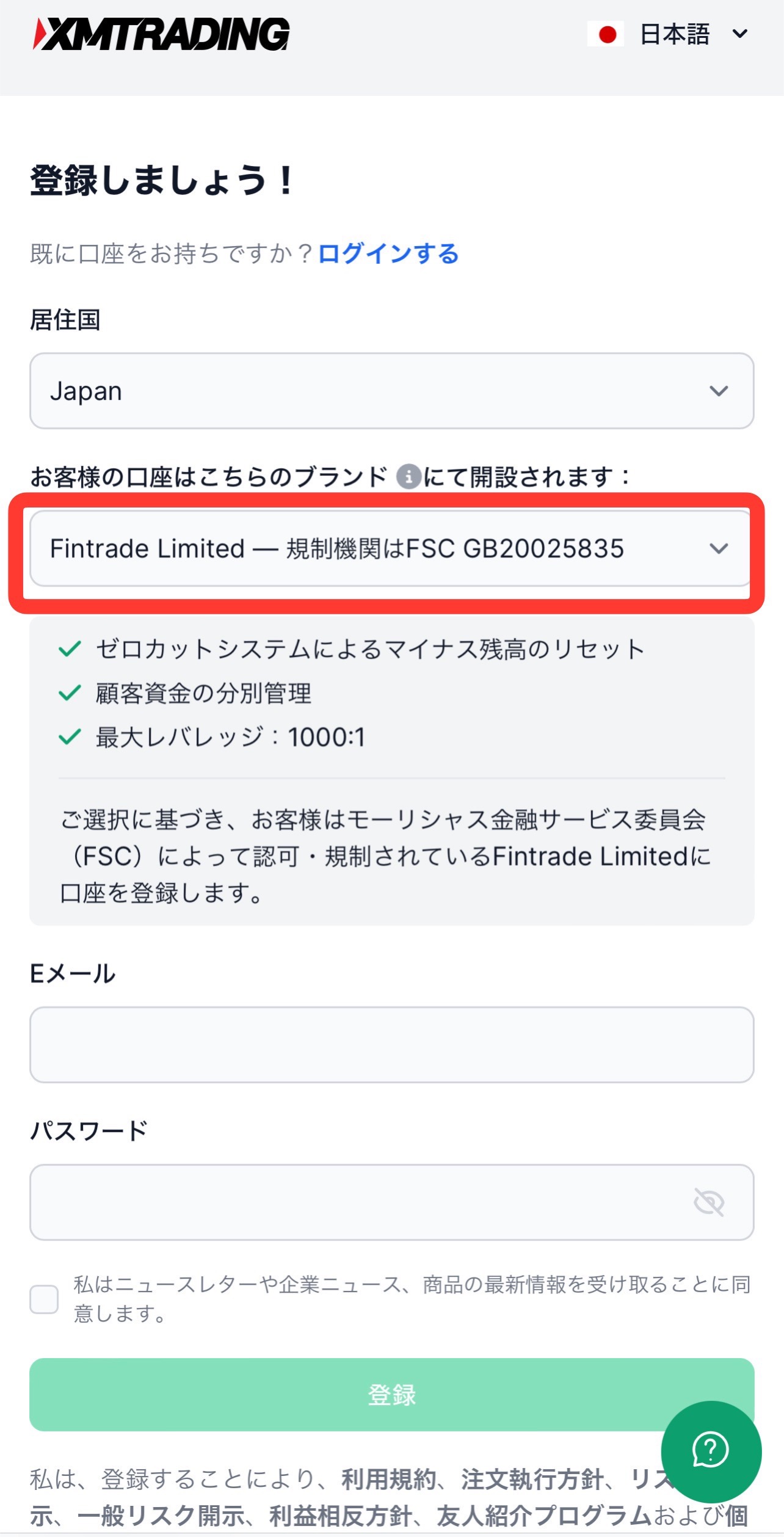This screenshot has height=1537, width=784.
Task: Focus the Eメール input field
Action: 391,1044
